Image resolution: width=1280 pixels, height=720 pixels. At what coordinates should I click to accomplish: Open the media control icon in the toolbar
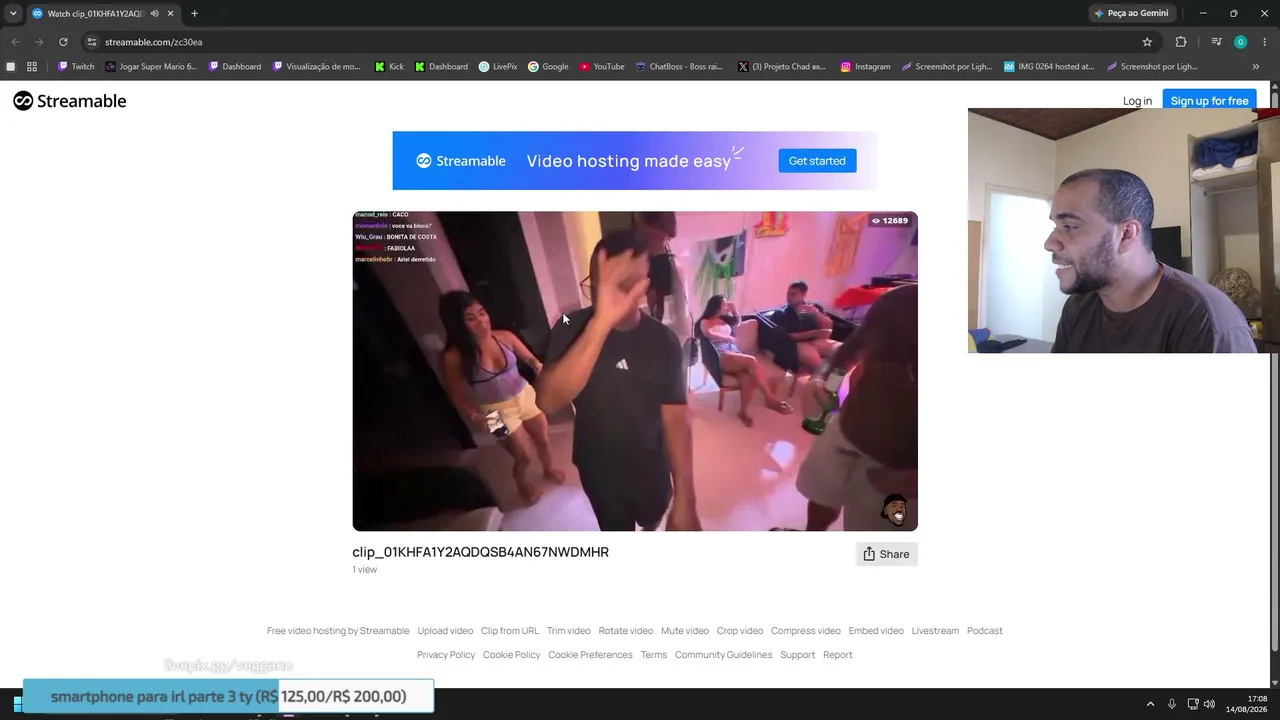click(1216, 42)
